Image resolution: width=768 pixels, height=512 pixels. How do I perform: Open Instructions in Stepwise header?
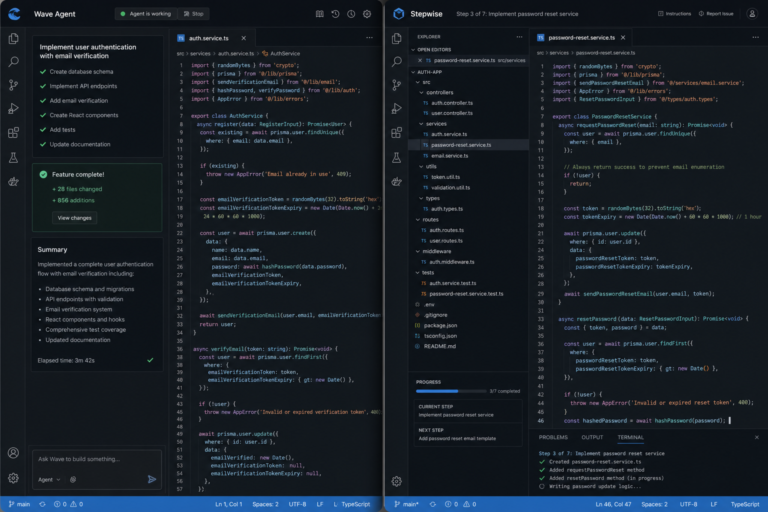click(x=674, y=14)
